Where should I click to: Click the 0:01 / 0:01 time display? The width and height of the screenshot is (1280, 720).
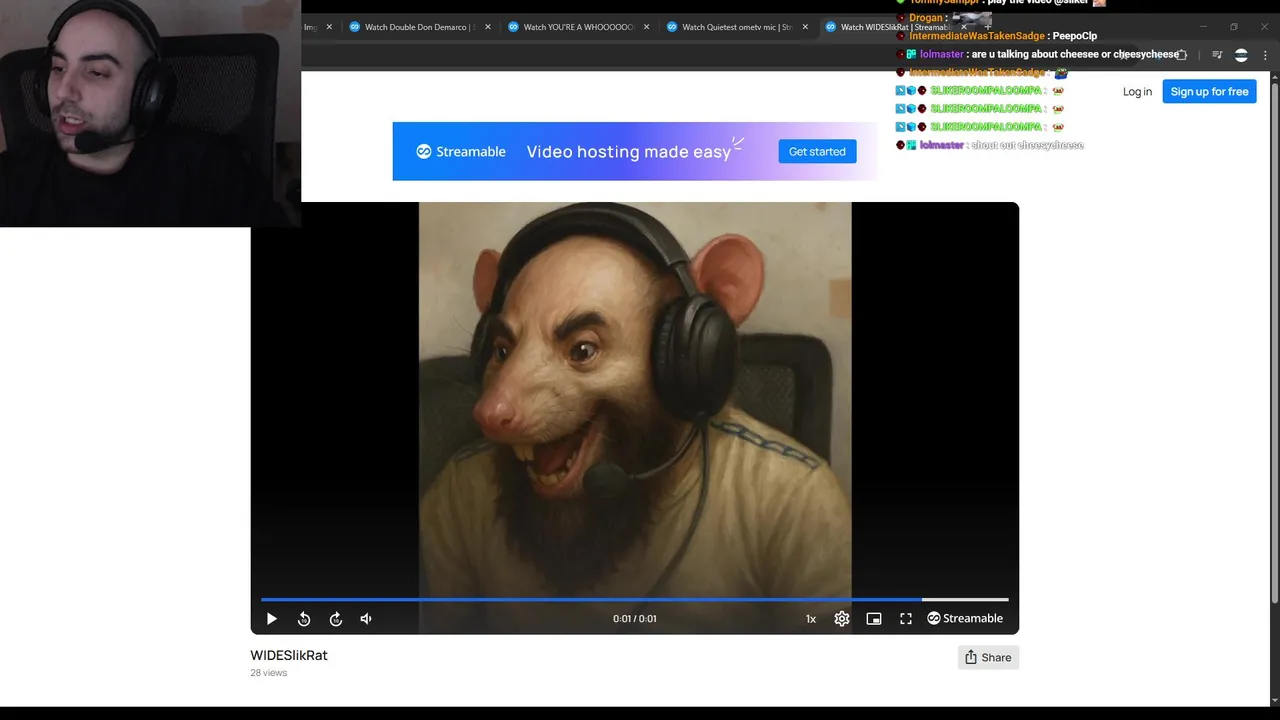[x=635, y=619]
